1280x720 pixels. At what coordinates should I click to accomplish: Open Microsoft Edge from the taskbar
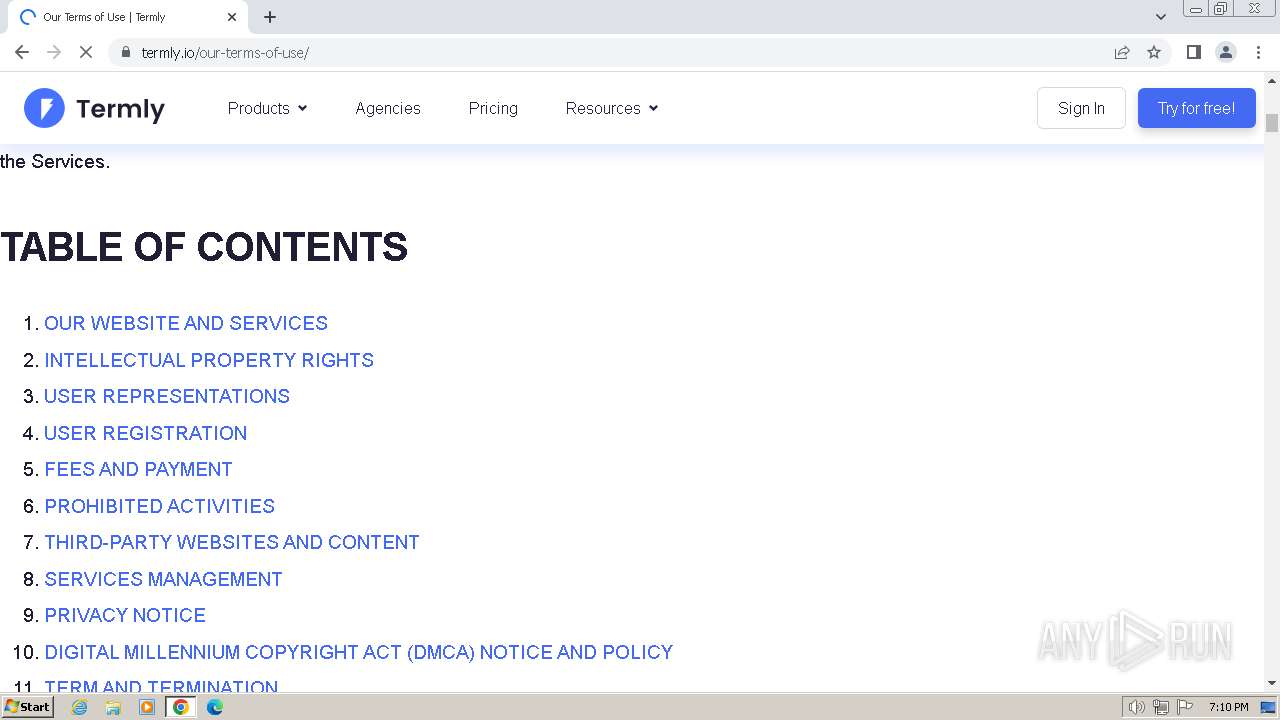coord(215,707)
